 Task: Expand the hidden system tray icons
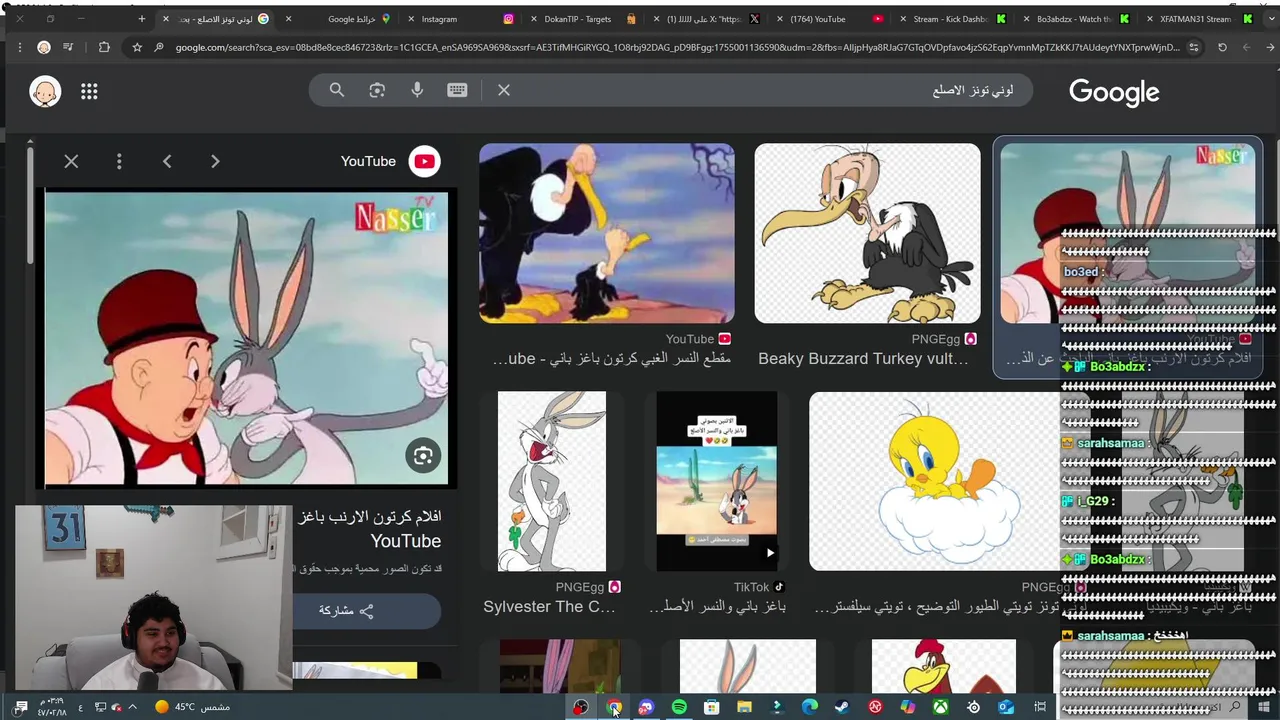[131, 707]
